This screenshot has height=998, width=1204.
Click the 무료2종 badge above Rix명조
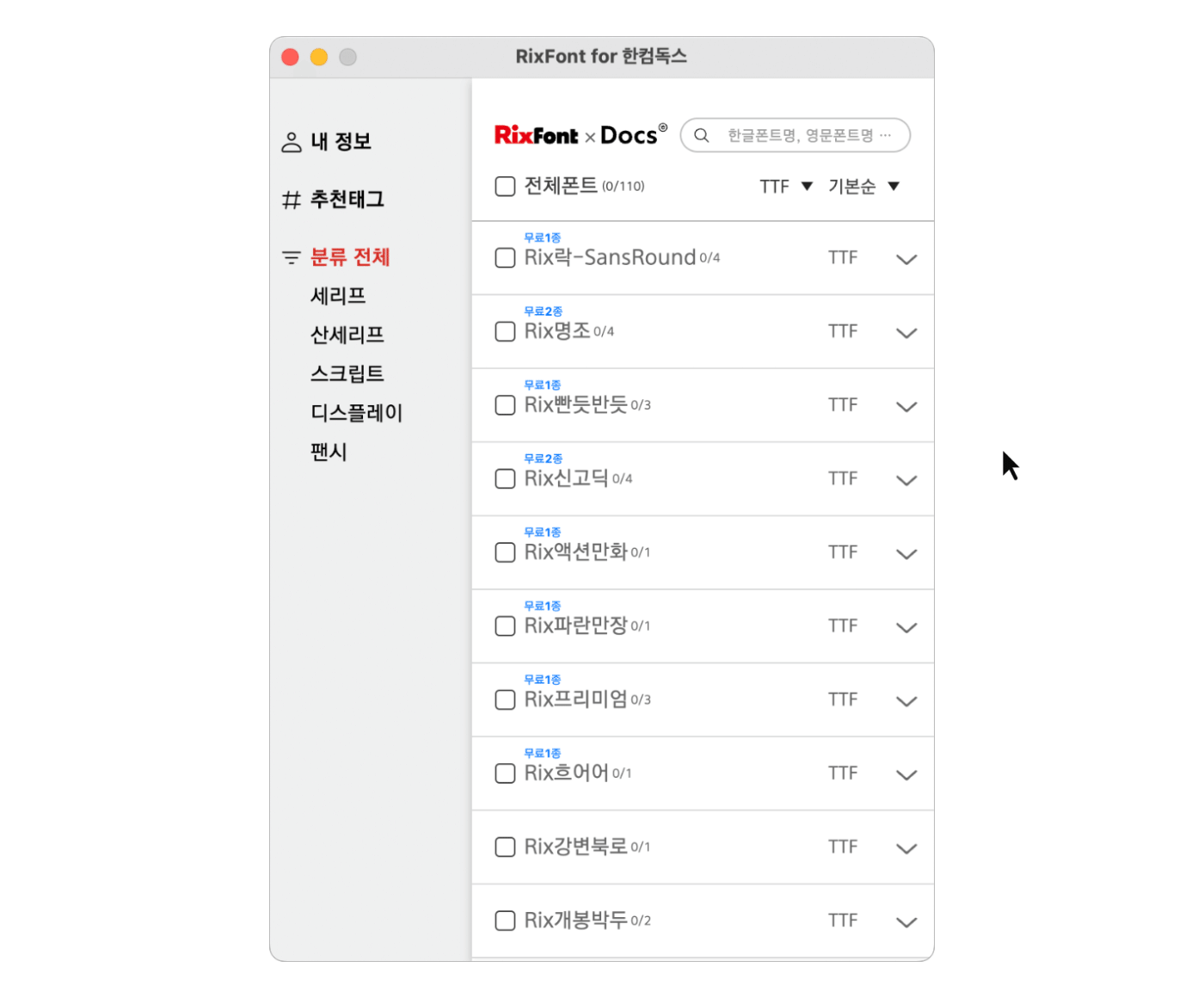point(543,311)
